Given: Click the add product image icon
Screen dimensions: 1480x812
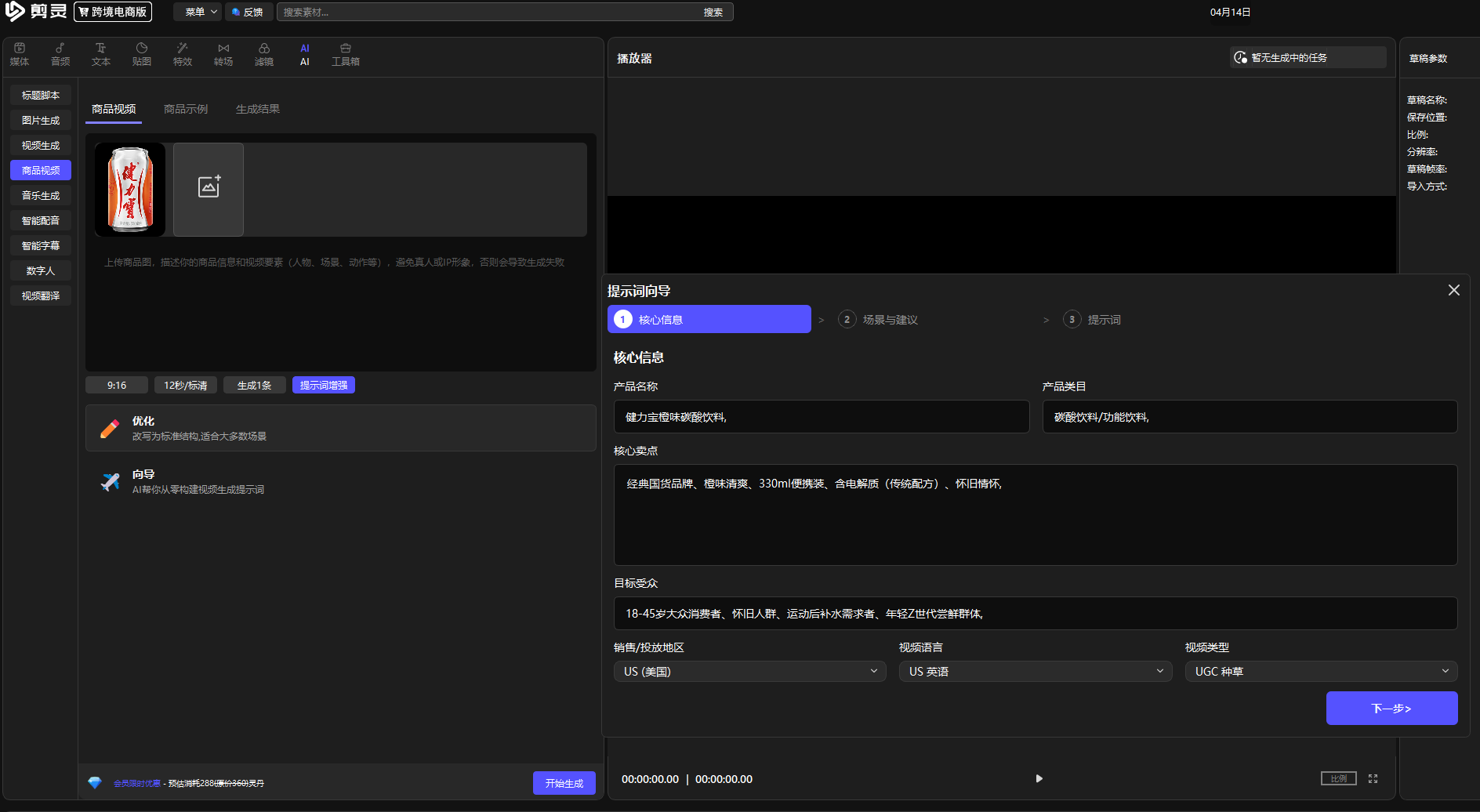Looking at the screenshot, I should (x=209, y=189).
